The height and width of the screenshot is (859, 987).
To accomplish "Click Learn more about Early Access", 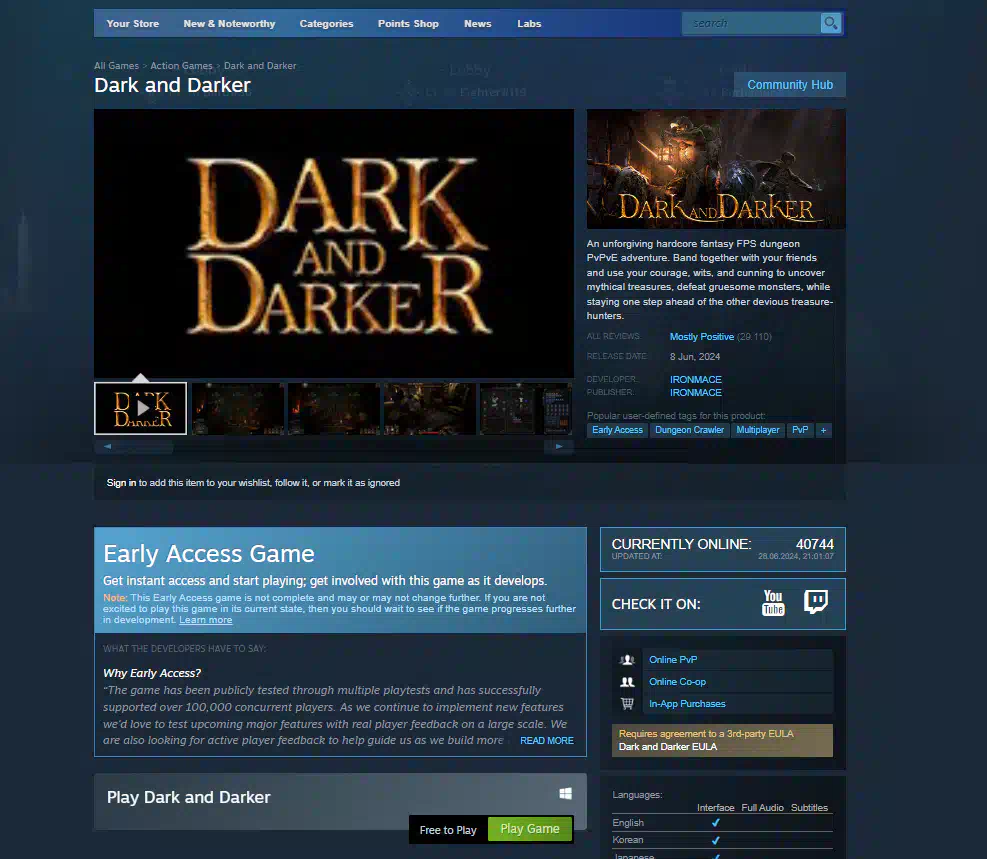I will (x=205, y=620).
